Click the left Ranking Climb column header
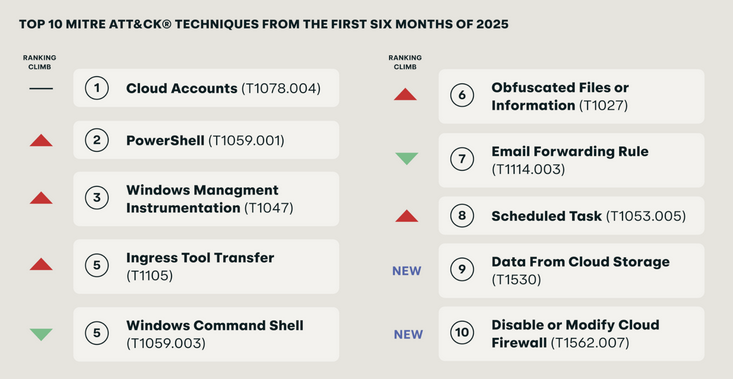 click(39, 62)
